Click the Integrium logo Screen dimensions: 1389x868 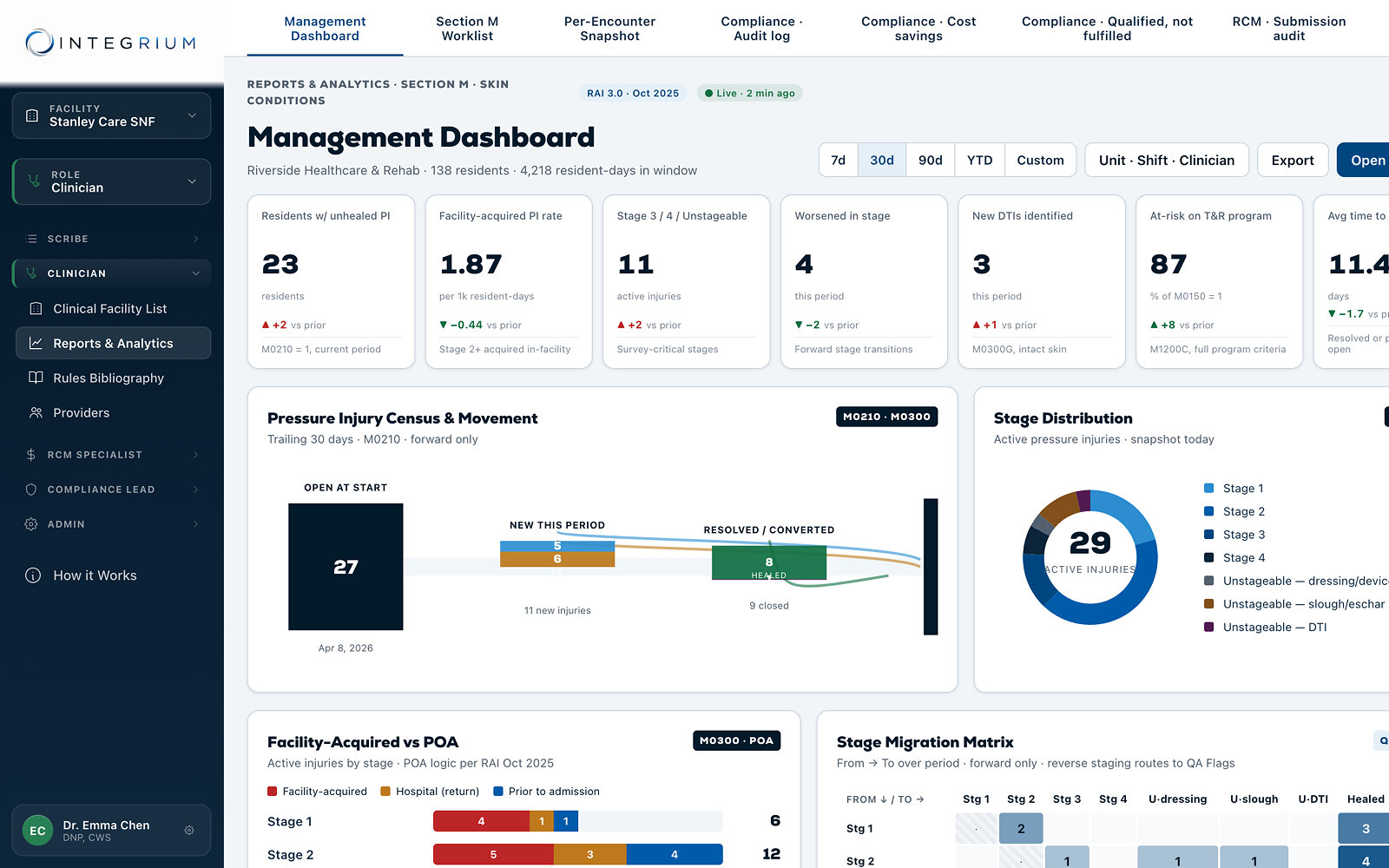click(110, 43)
